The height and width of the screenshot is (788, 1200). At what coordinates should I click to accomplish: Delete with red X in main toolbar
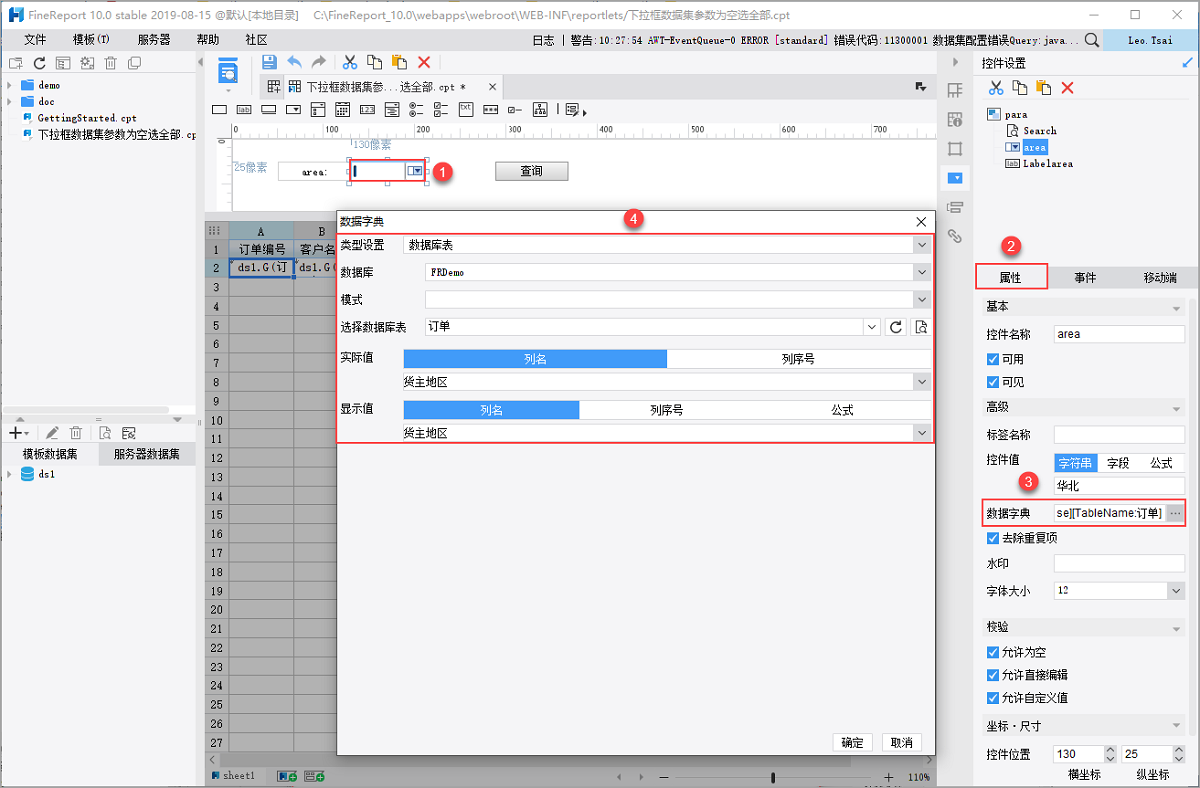(x=424, y=62)
